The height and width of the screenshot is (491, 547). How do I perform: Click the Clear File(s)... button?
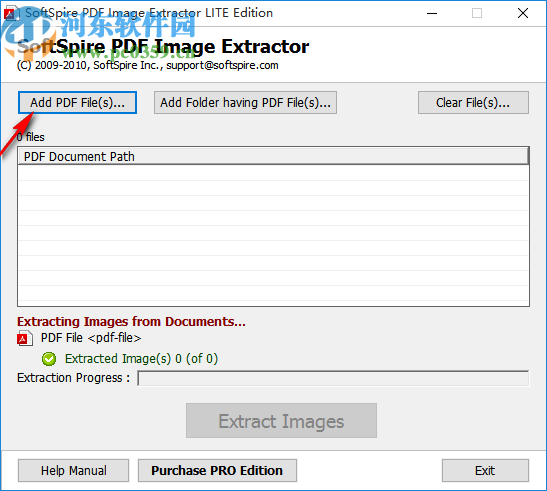click(473, 103)
